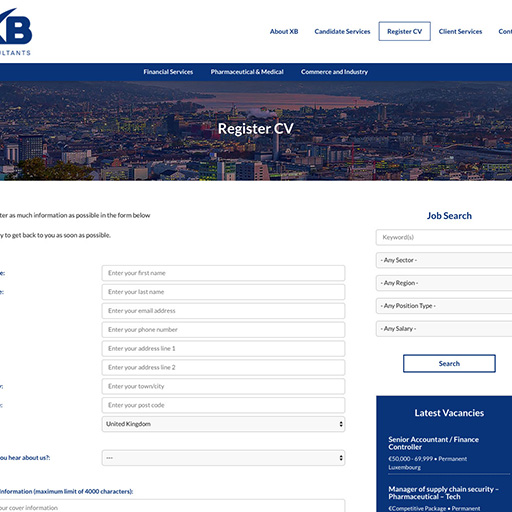Click the Keyword(s) job search field
The width and height of the screenshot is (512, 512).
tap(444, 237)
